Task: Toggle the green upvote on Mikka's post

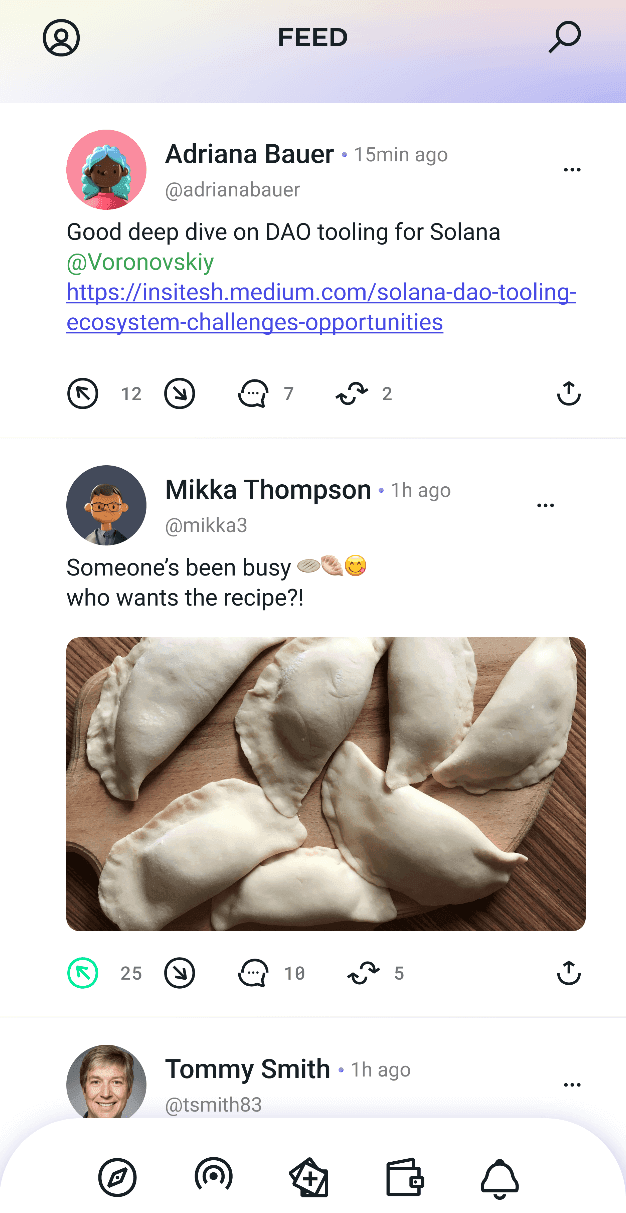Action: click(x=82, y=973)
